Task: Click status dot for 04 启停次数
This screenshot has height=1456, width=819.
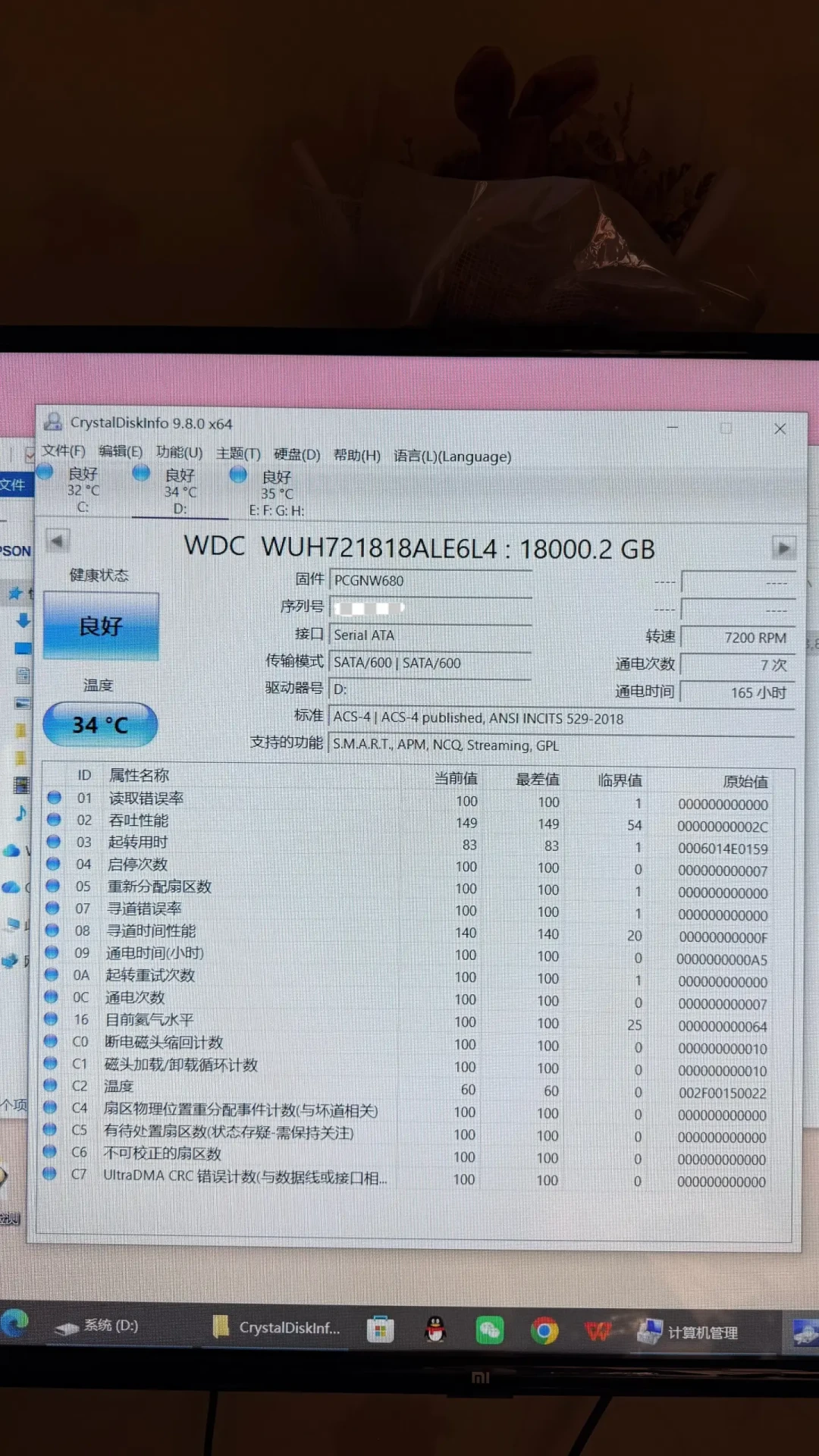Action: (x=53, y=863)
